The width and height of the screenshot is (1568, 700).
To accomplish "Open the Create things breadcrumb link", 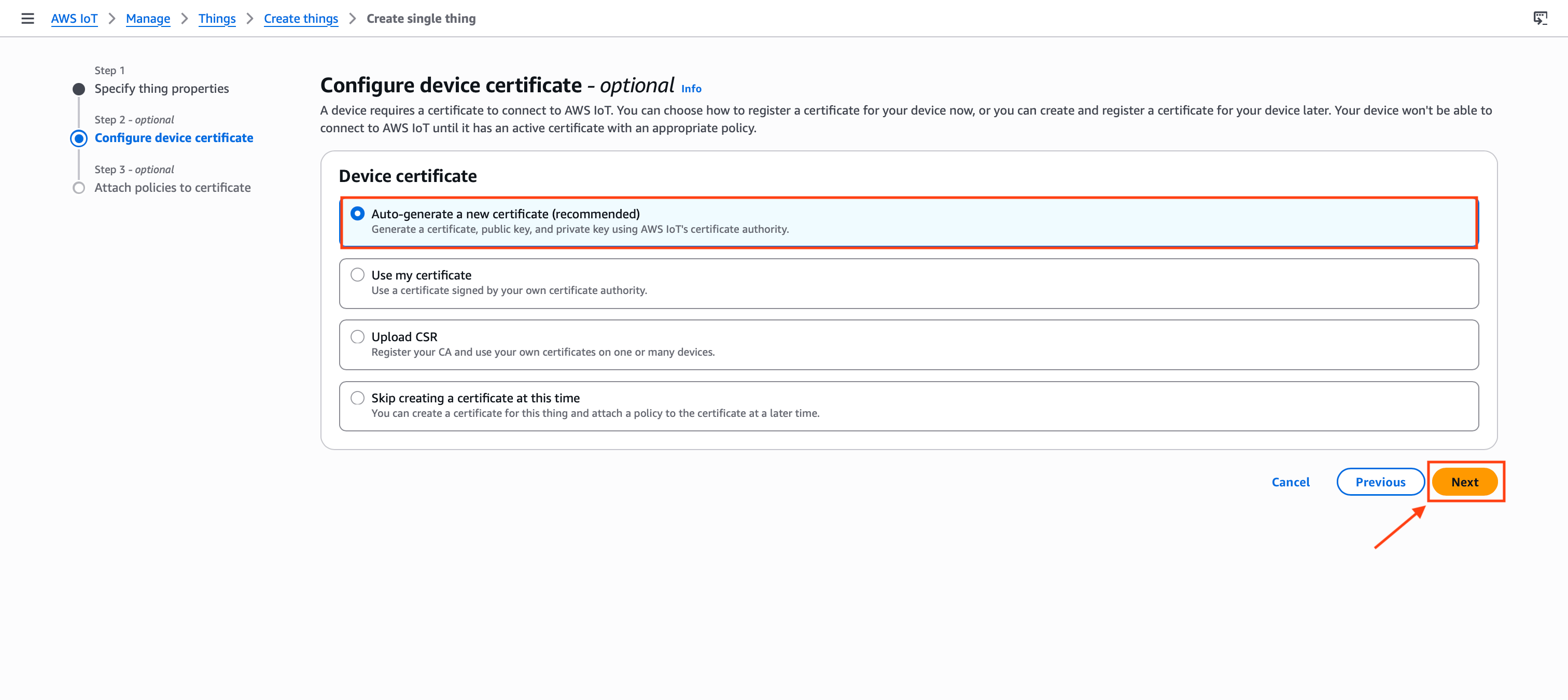I will (300, 18).
